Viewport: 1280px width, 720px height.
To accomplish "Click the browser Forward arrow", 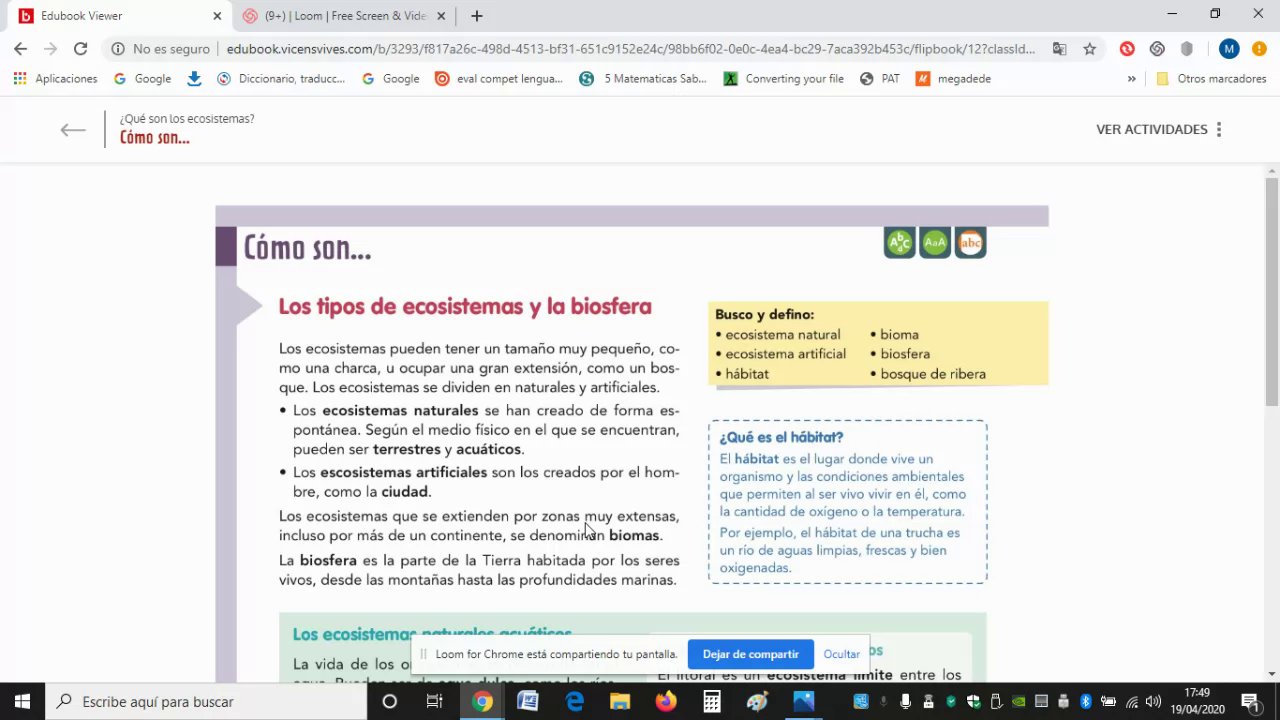I will coord(50,48).
